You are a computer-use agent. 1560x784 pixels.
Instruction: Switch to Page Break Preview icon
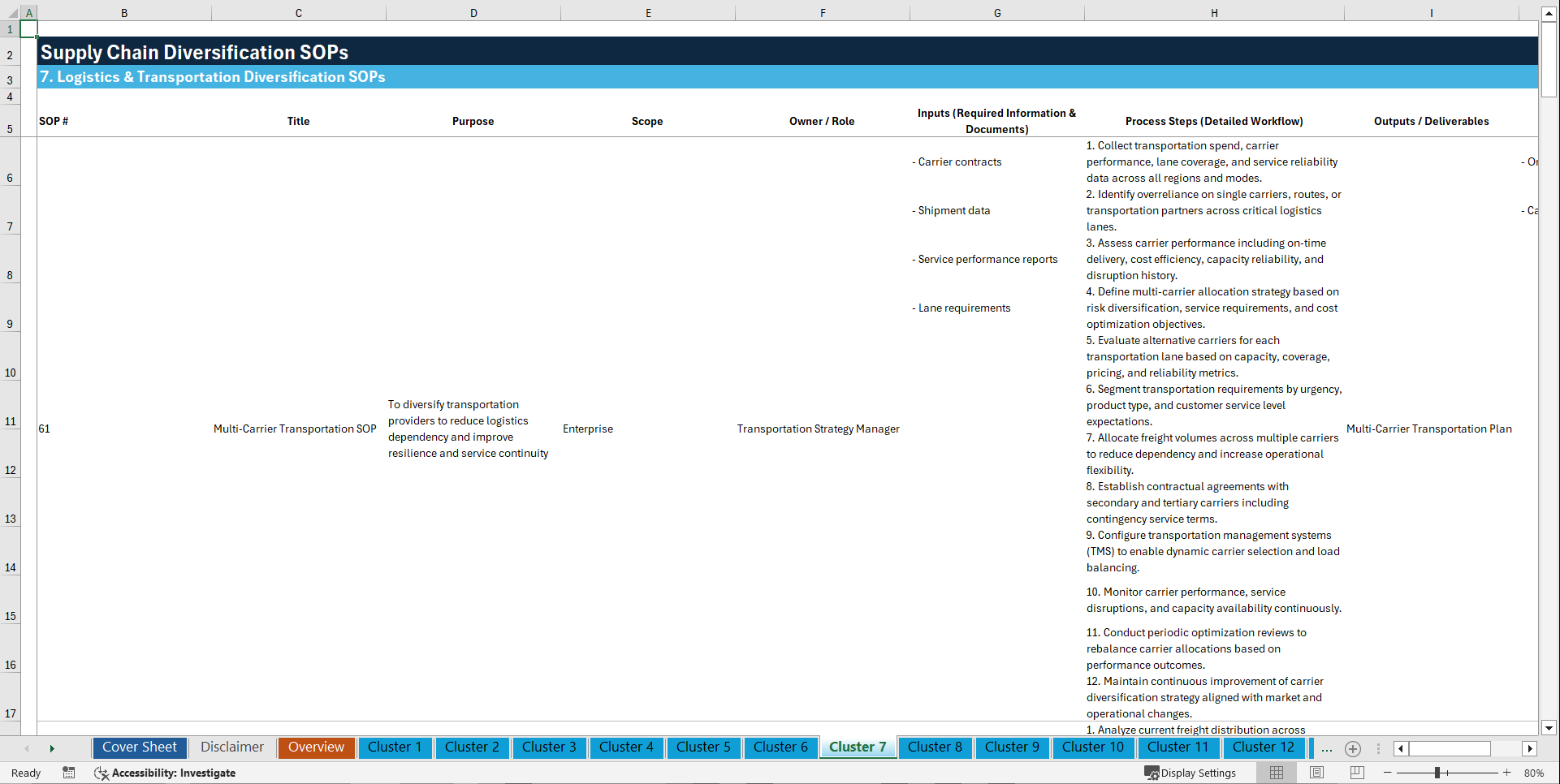click(1357, 773)
